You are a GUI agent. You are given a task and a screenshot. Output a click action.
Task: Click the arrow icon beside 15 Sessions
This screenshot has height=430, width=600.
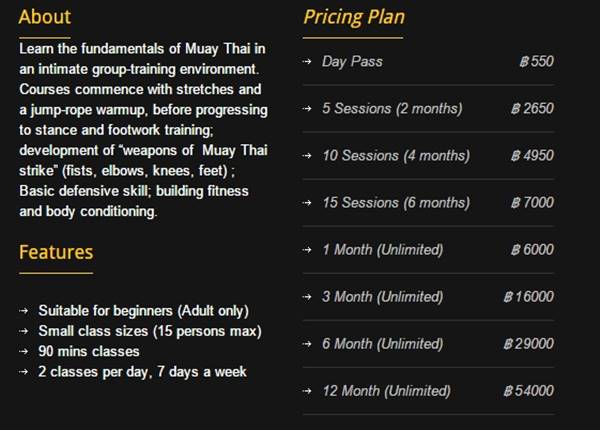[x=307, y=203]
